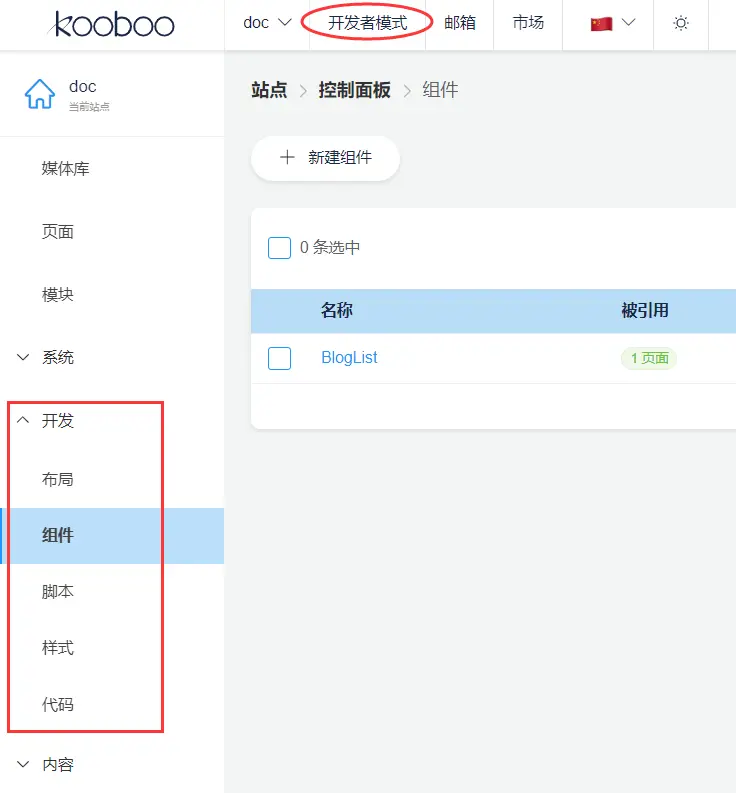This screenshot has height=793, width=736.
Task: Collapse the 开发 sidebar section
Action: point(57,421)
